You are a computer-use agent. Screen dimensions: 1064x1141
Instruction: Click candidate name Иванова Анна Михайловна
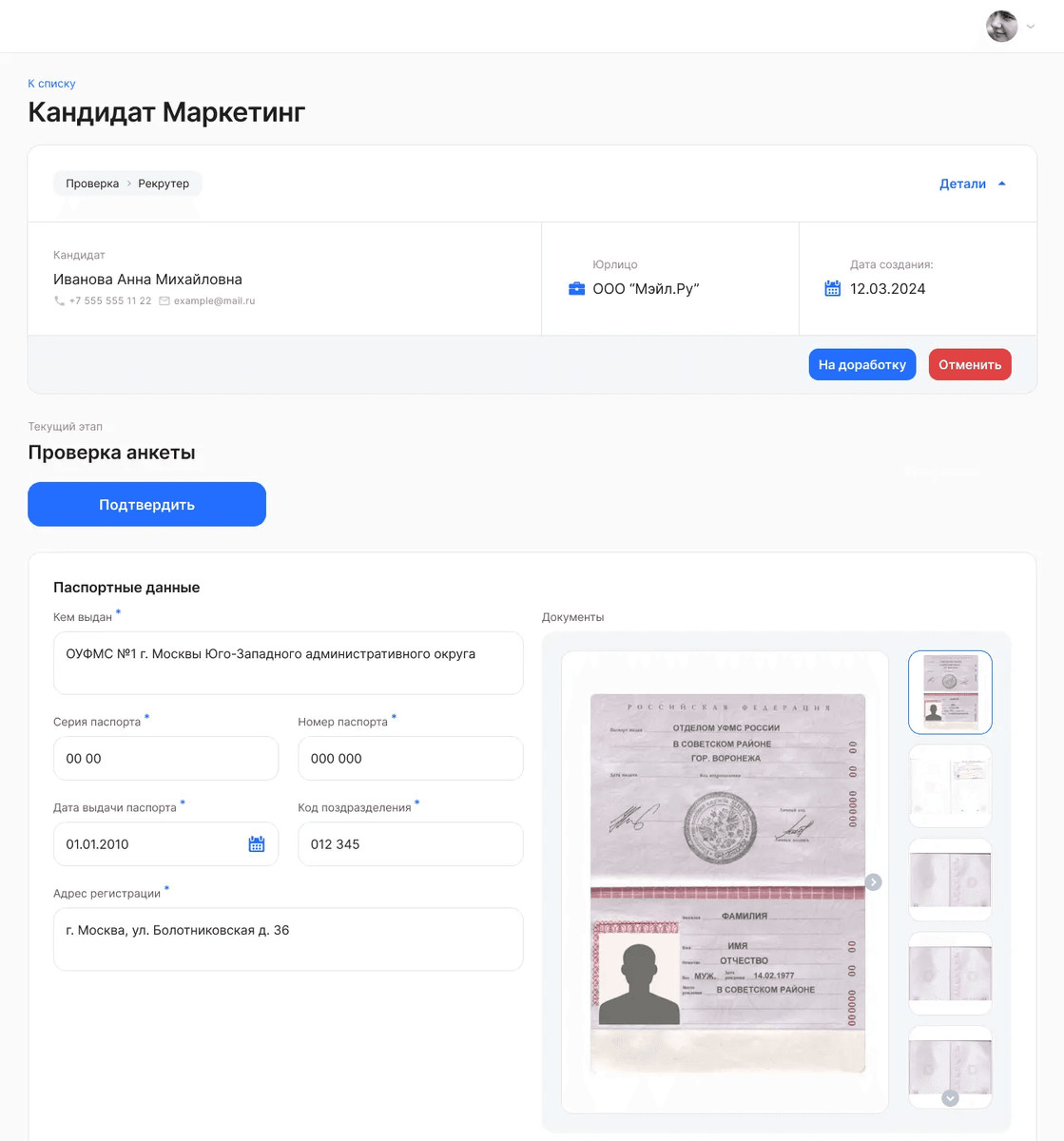[x=147, y=280]
